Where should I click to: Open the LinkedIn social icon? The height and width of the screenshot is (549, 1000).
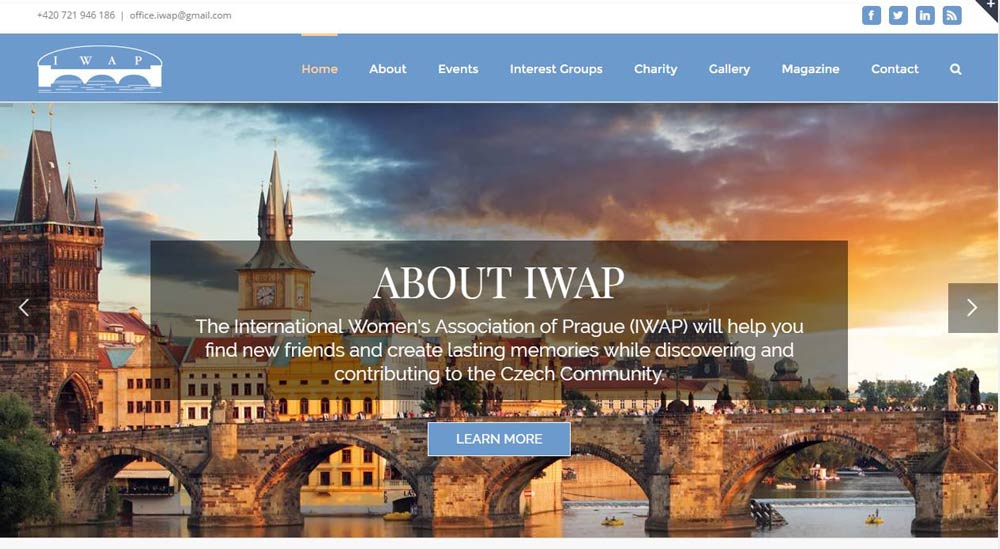pos(925,15)
